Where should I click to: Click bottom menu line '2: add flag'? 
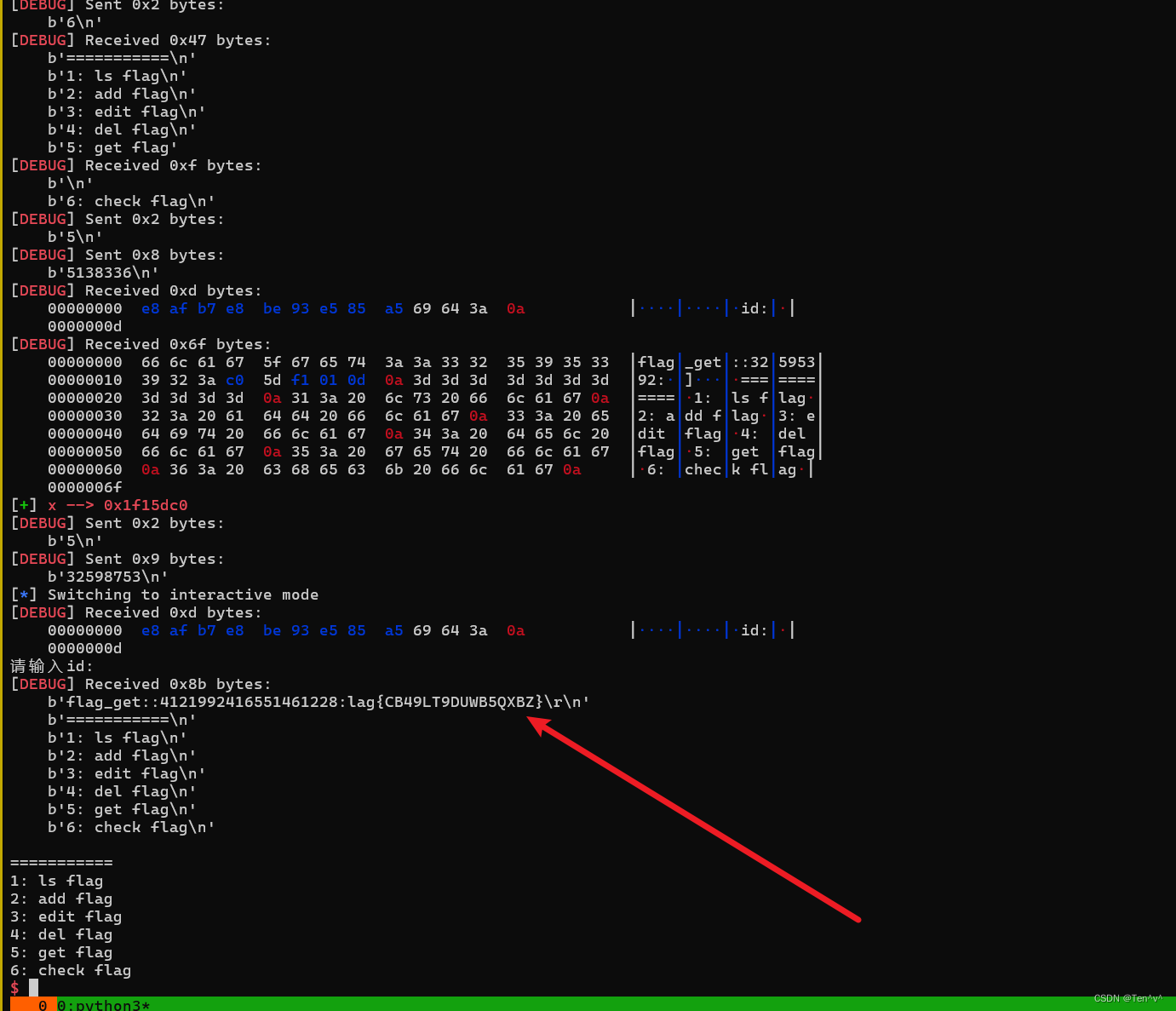[x=61, y=899]
